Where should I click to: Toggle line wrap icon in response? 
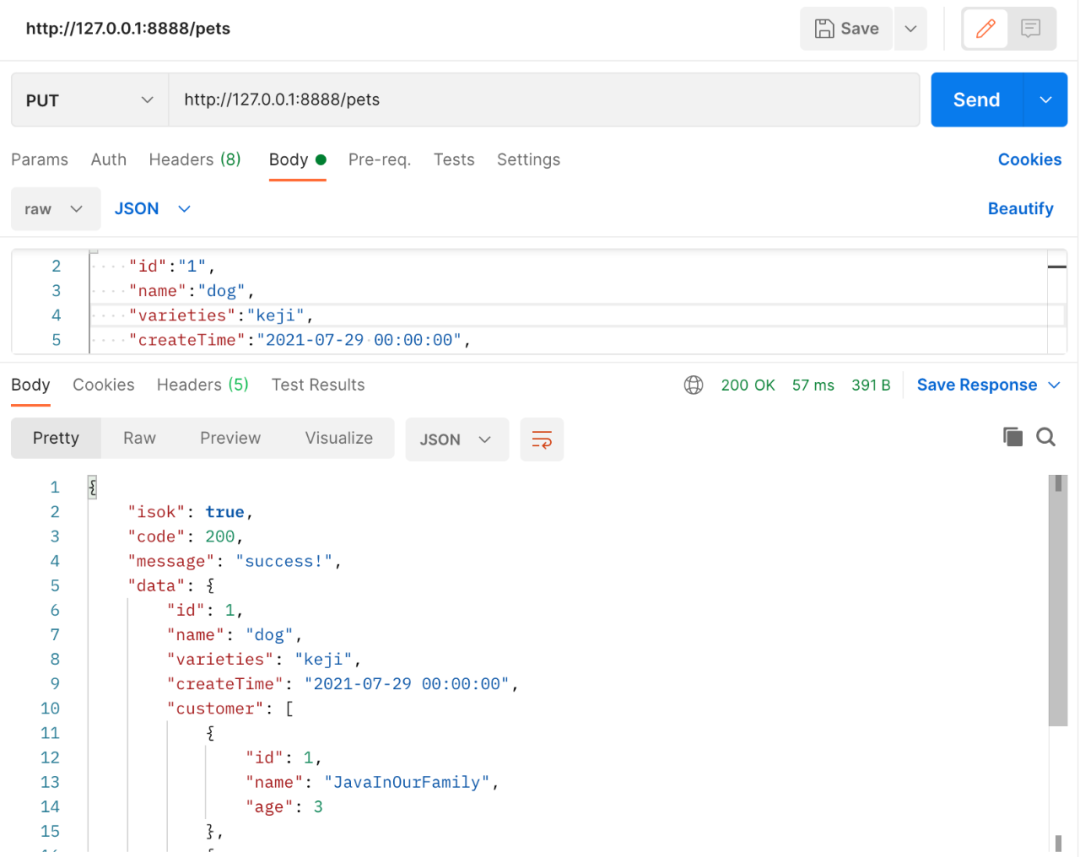click(x=542, y=440)
